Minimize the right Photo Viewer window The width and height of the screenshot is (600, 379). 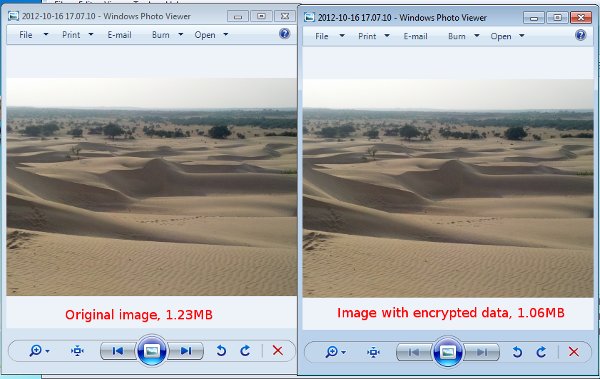tap(534, 18)
